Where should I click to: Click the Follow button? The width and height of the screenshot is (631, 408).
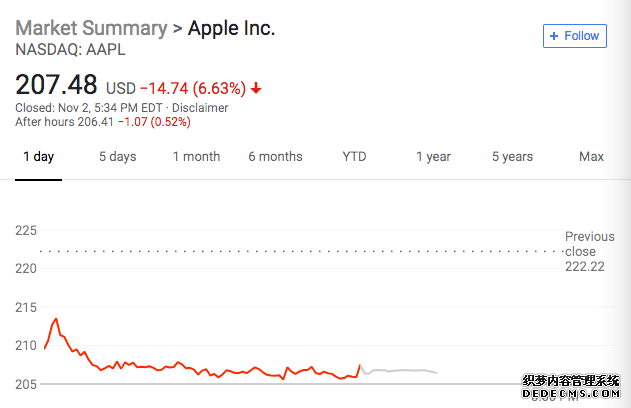[575, 36]
